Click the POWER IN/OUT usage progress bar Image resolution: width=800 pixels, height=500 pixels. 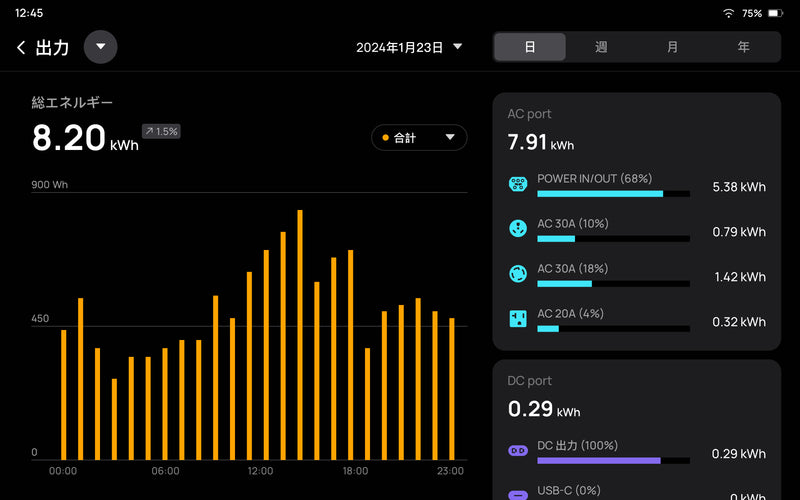pos(613,193)
